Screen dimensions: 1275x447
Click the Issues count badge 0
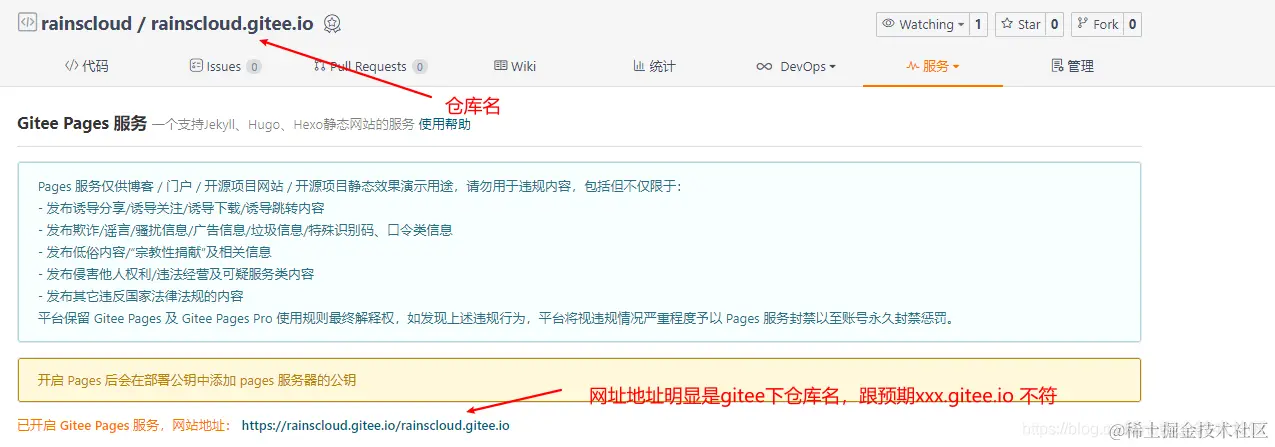pyautogui.click(x=254, y=67)
